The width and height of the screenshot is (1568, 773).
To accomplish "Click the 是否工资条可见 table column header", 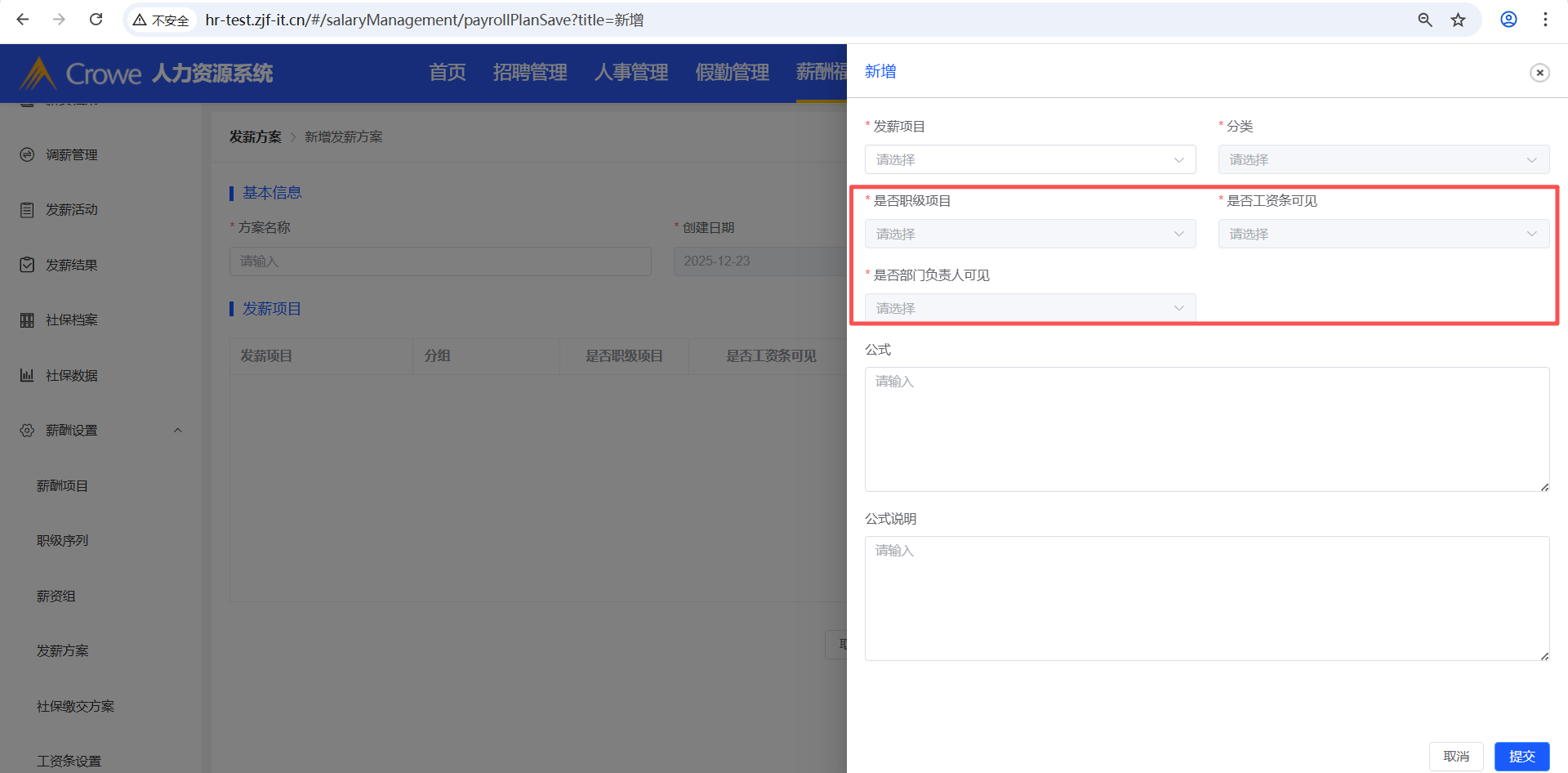I will point(772,356).
